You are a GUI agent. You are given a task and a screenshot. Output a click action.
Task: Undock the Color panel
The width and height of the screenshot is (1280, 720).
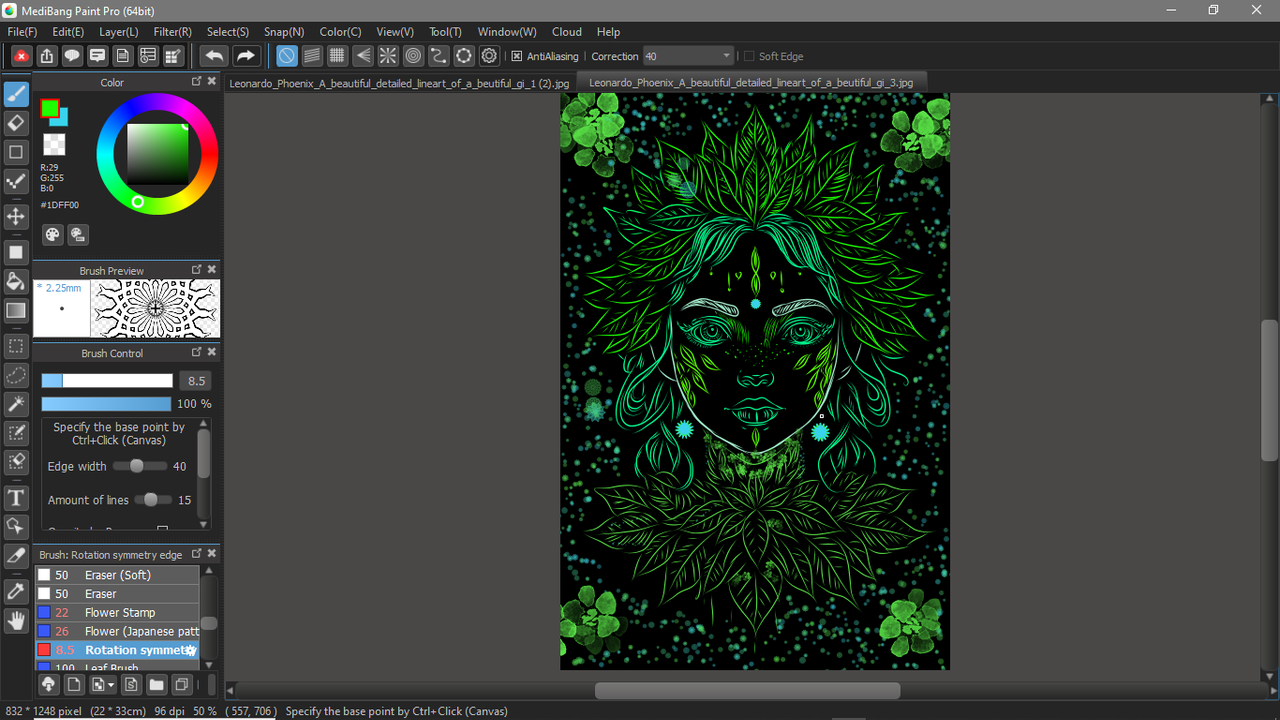pyautogui.click(x=197, y=82)
